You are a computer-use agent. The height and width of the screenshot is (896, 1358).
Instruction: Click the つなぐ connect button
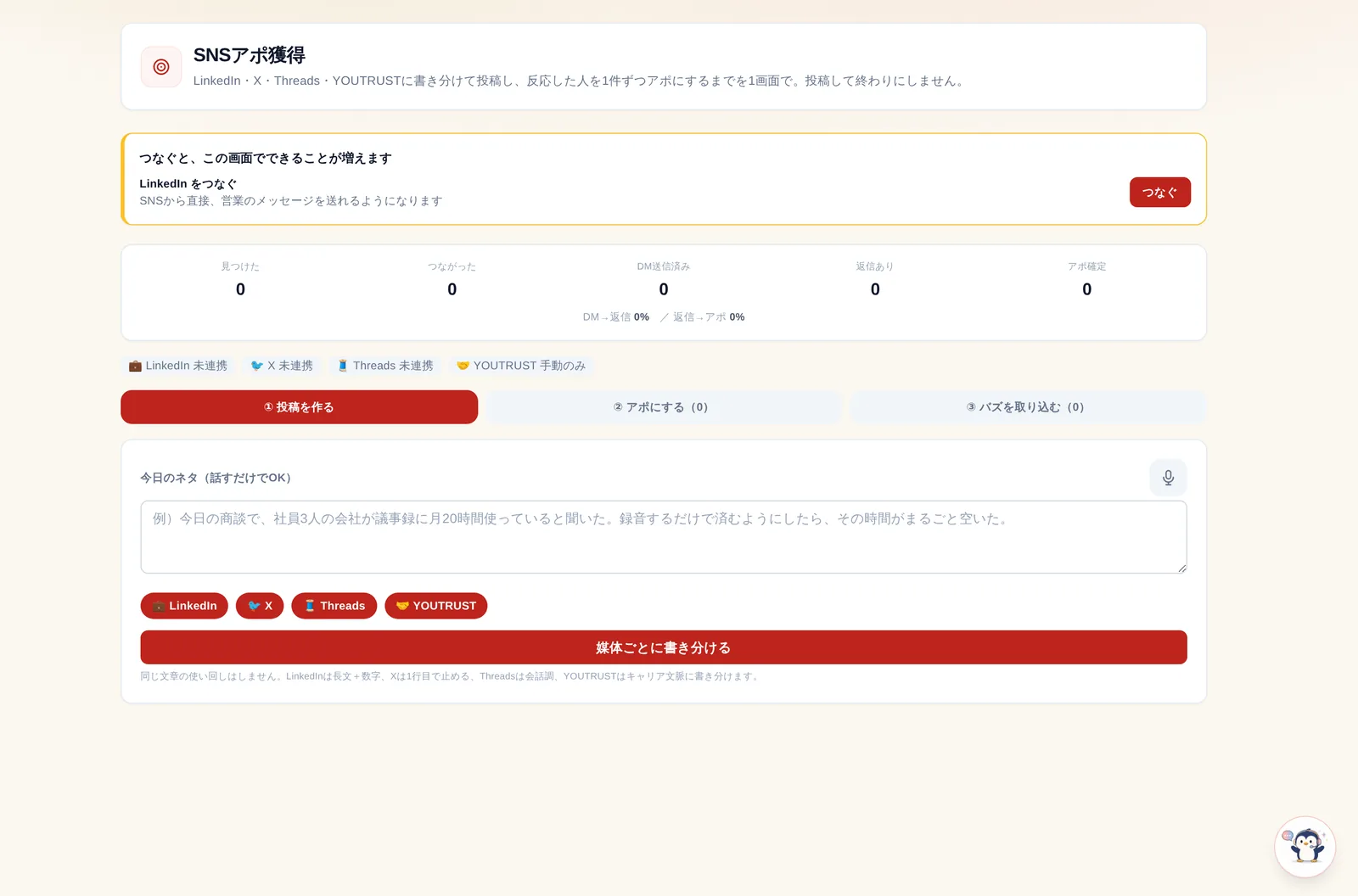point(1160,193)
